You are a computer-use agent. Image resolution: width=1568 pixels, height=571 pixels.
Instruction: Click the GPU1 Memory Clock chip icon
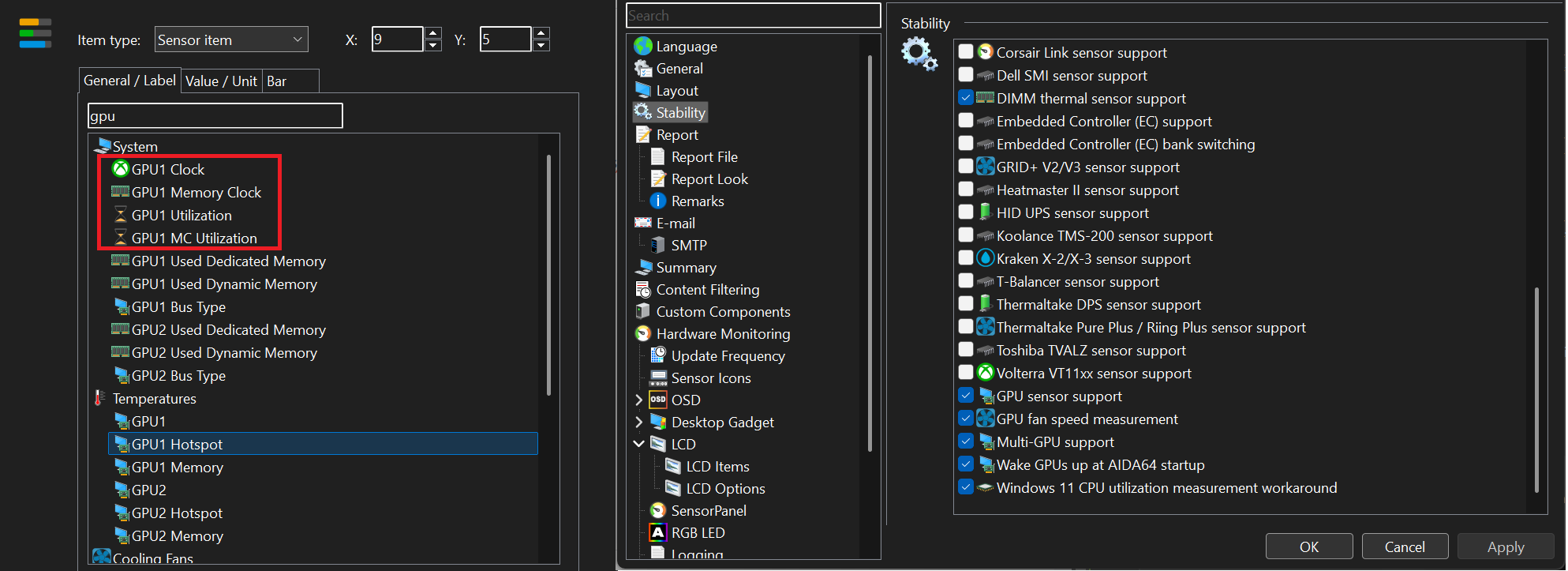121,191
